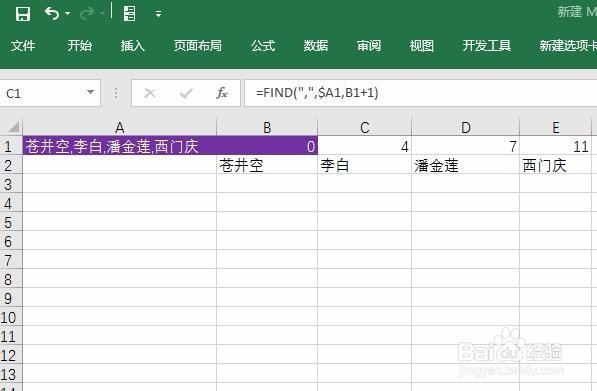Select row 8 header
Viewport: 597px width, 391px height.
tap(11, 279)
